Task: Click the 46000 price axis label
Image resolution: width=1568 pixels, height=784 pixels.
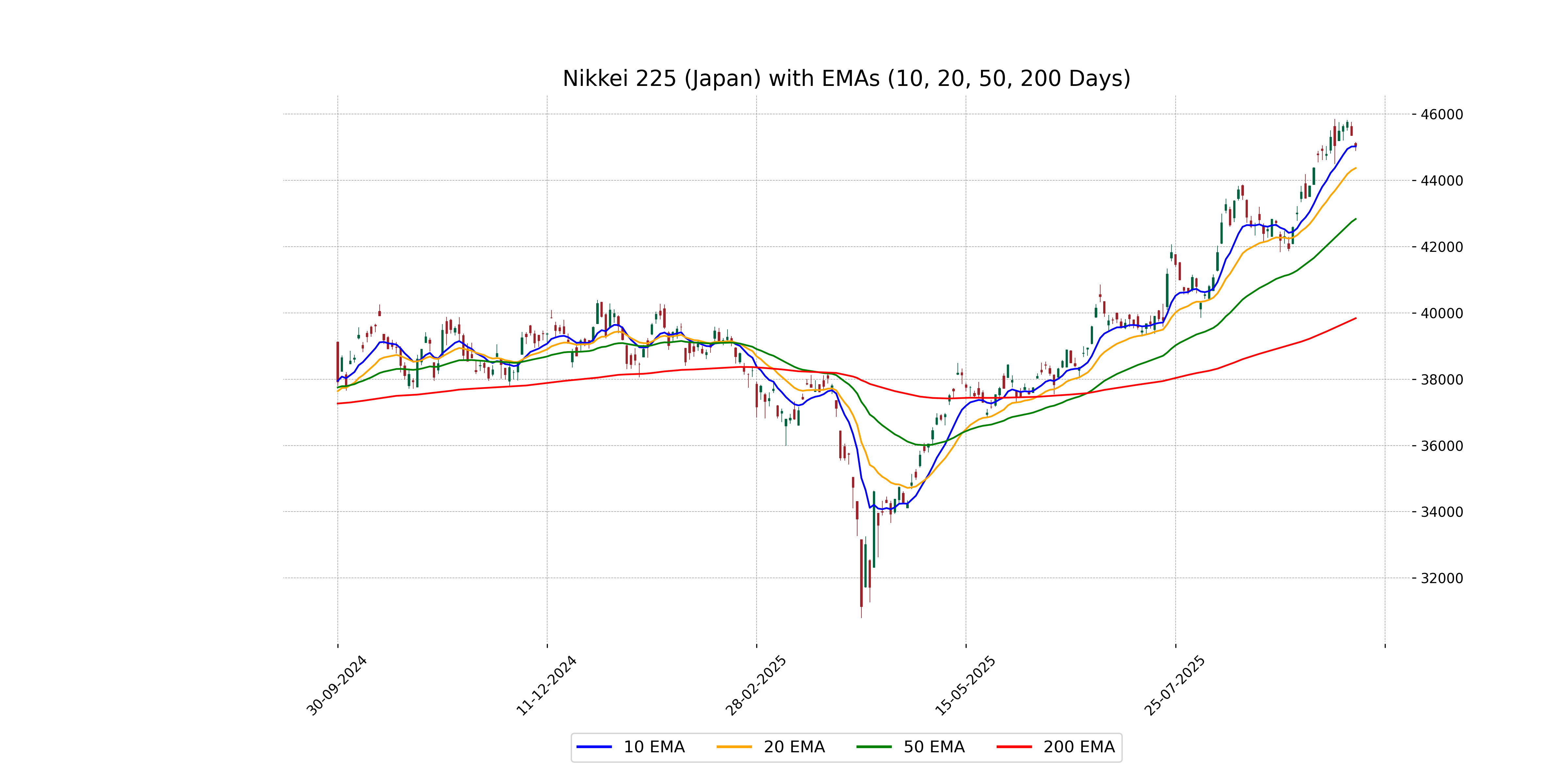Action: coord(1441,114)
